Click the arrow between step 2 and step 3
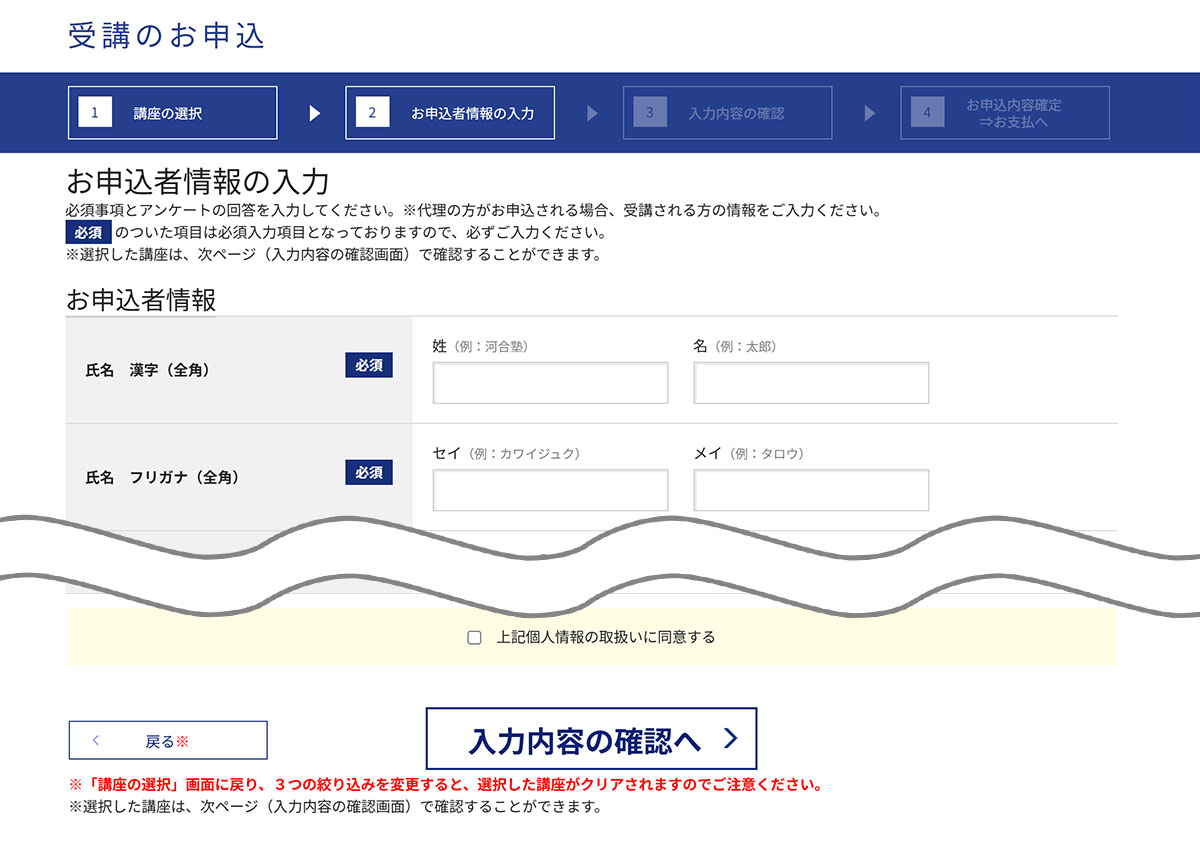This screenshot has height=841, width=1200. pyautogui.click(x=592, y=113)
